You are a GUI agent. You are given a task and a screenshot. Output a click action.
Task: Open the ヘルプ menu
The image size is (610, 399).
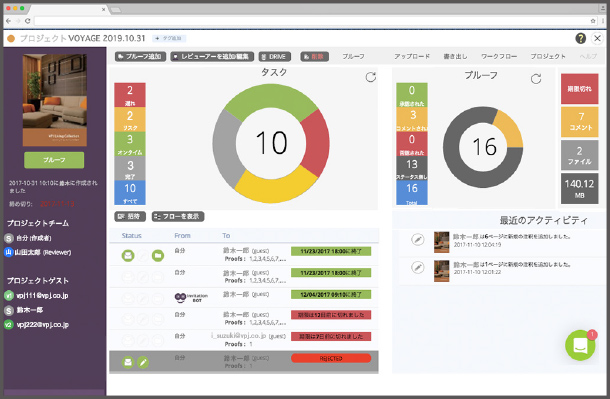(x=588, y=57)
